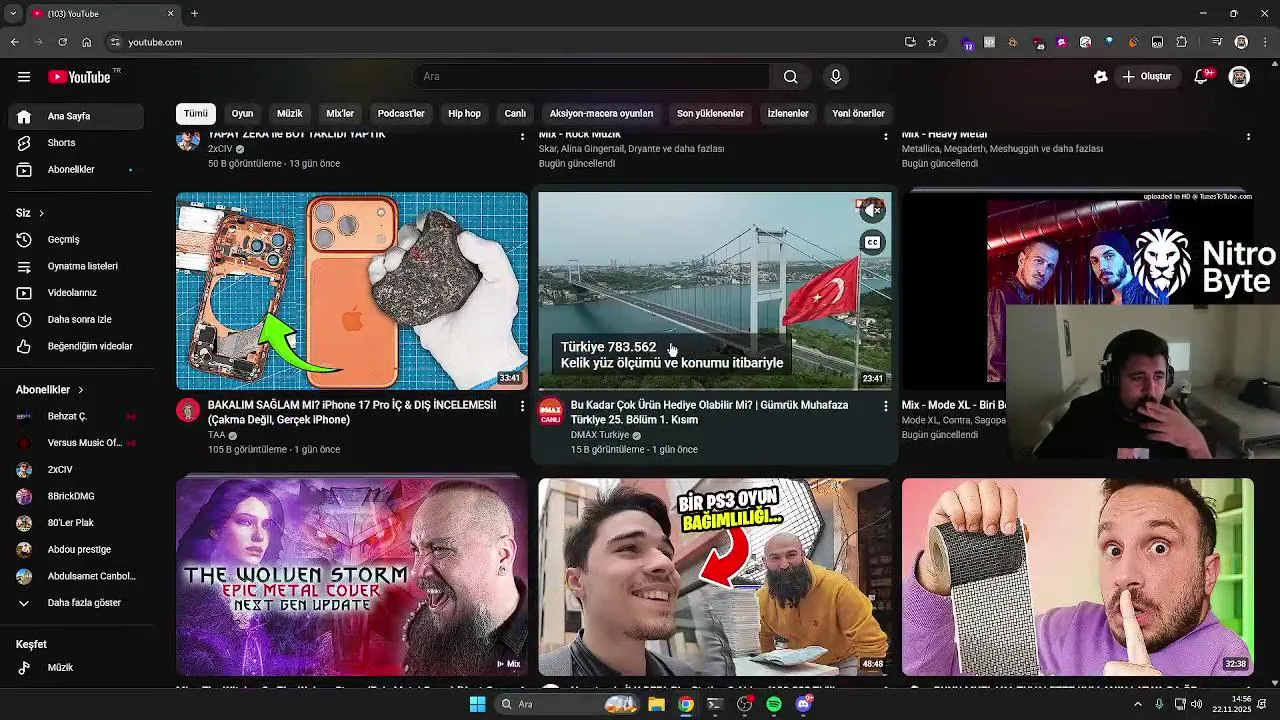Open options menu for Mix - Heavy Metal
This screenshot has height=720, width=1280.
click(1248, 136)
